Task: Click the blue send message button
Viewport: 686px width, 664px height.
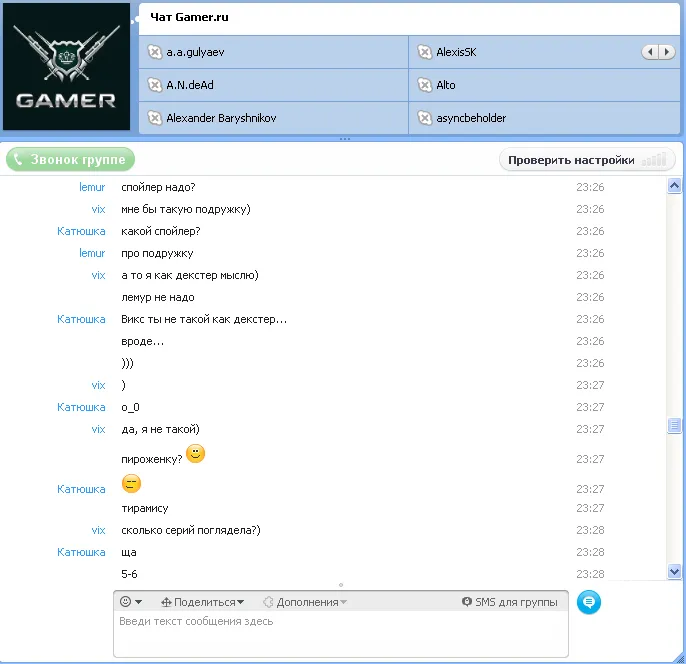Action: coord(589,602)
